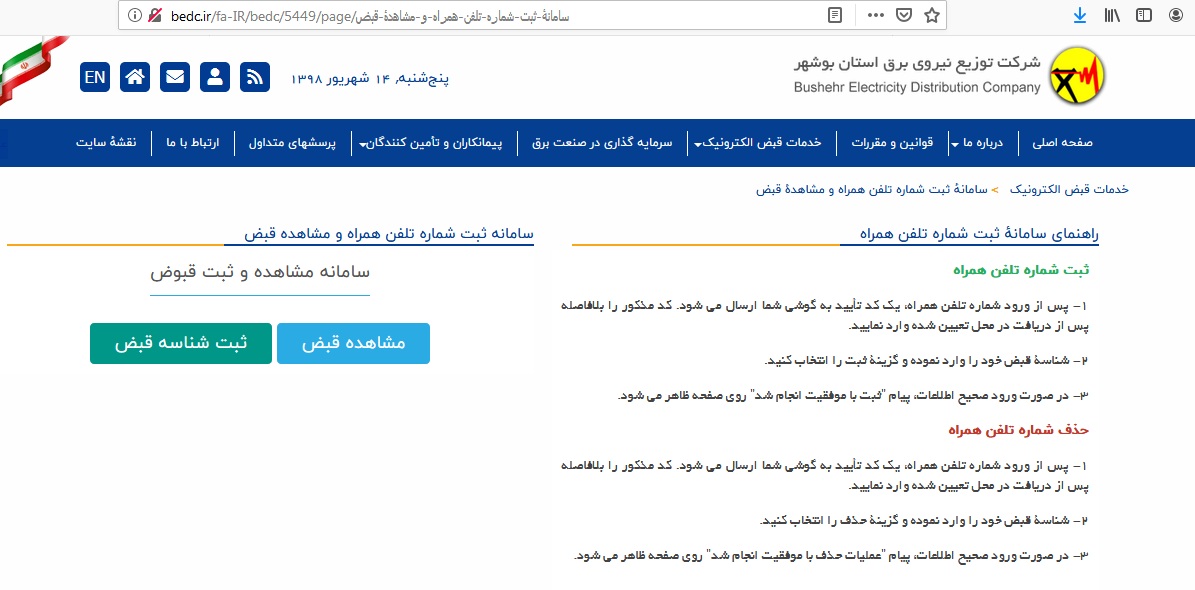Open Firefox downloads arrow icon
The height and width of the screenshot is (590, 1195).
click(1079, 15)
